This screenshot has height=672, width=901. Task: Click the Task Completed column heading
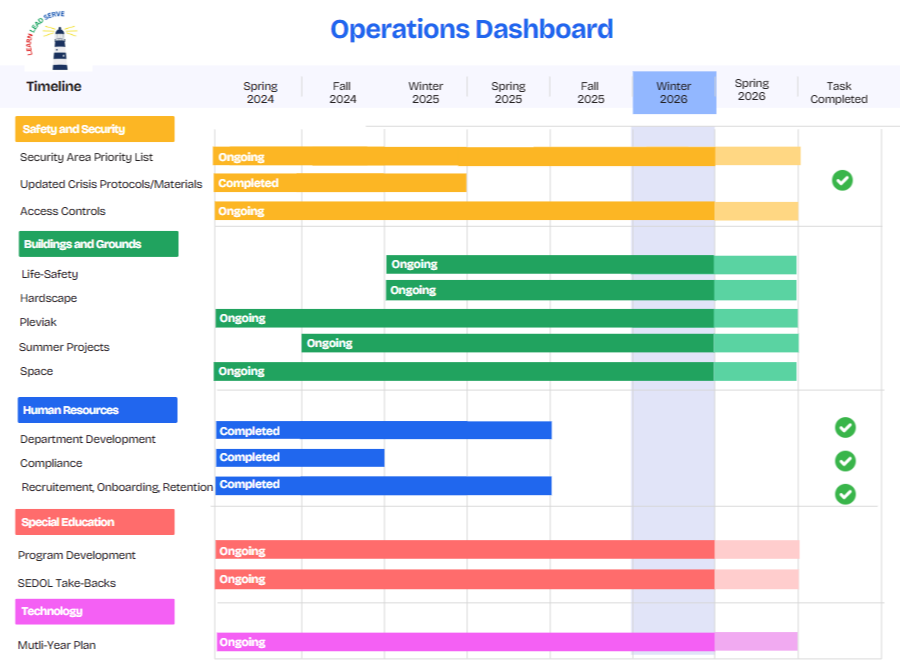tap(838, 92)
